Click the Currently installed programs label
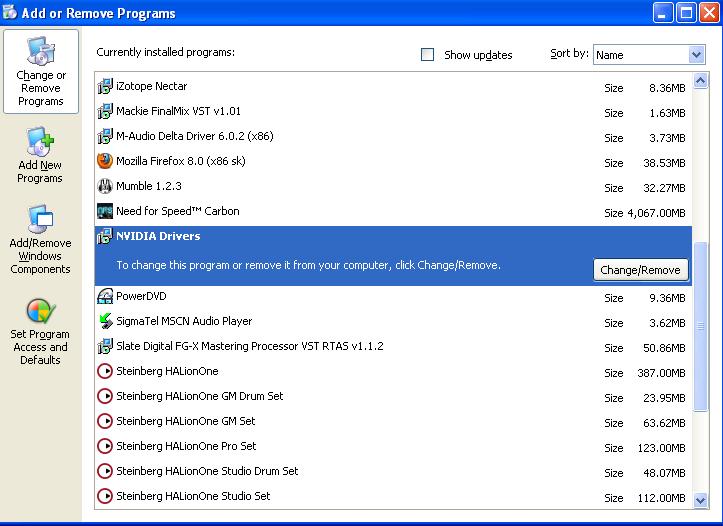Image resolution: width=723 pixels, height=526 pixels. tap(166, 52)
